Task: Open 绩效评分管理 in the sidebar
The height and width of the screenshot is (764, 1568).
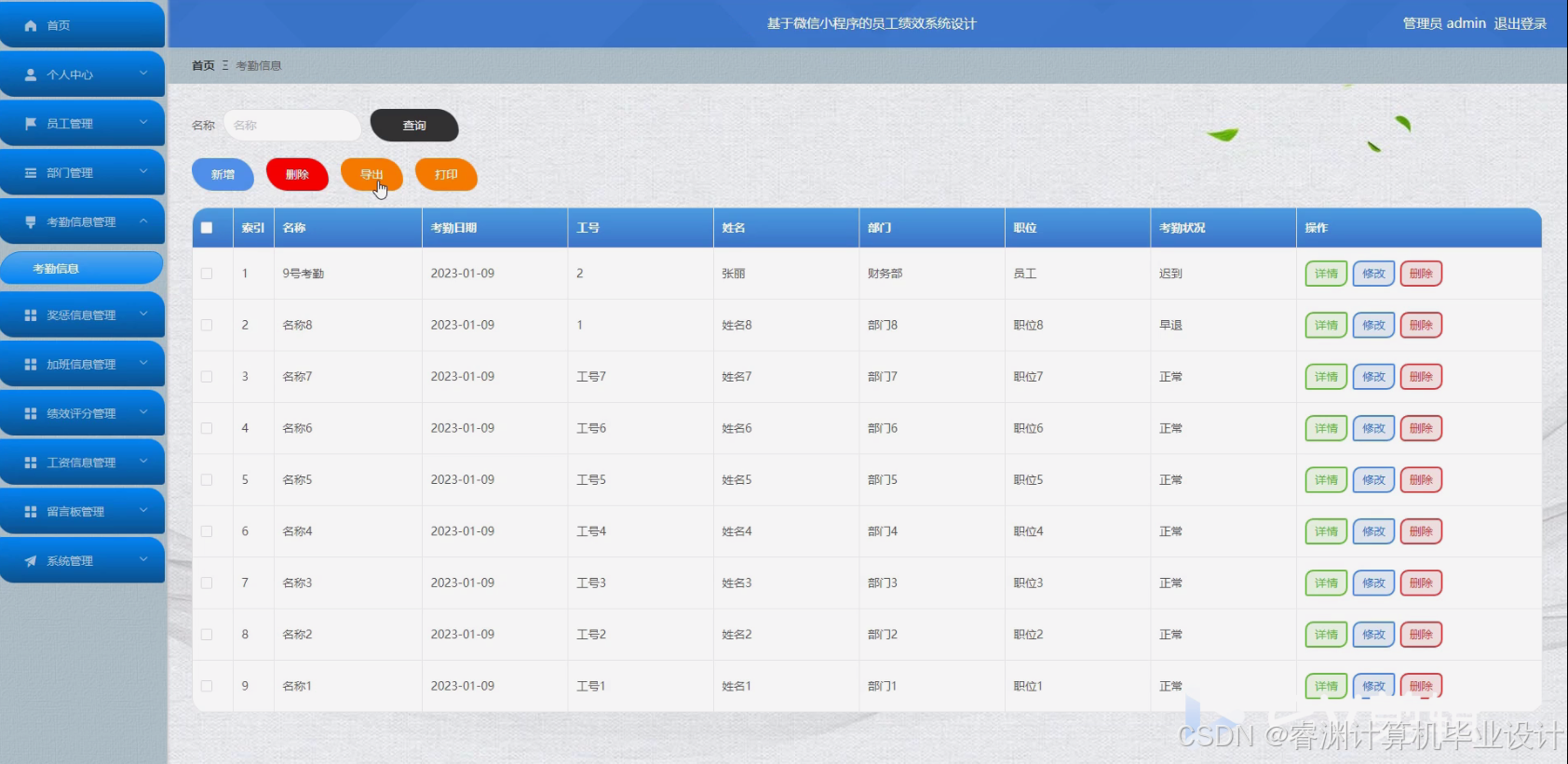Action: (x=82, y=413)
